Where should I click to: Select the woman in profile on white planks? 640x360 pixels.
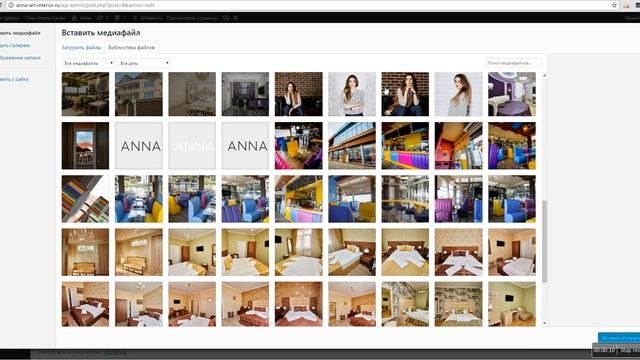[458, 94]
